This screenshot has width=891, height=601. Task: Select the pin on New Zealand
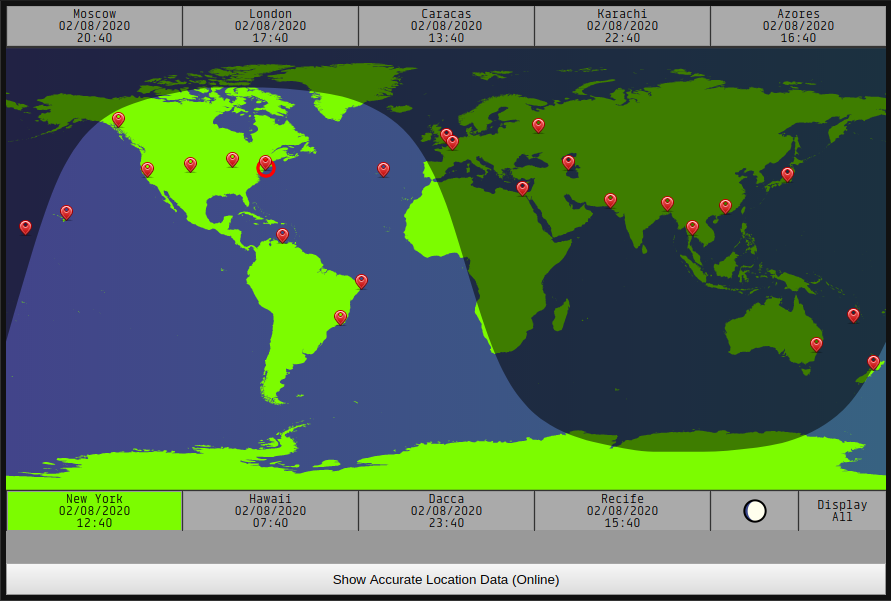(873, 362)
